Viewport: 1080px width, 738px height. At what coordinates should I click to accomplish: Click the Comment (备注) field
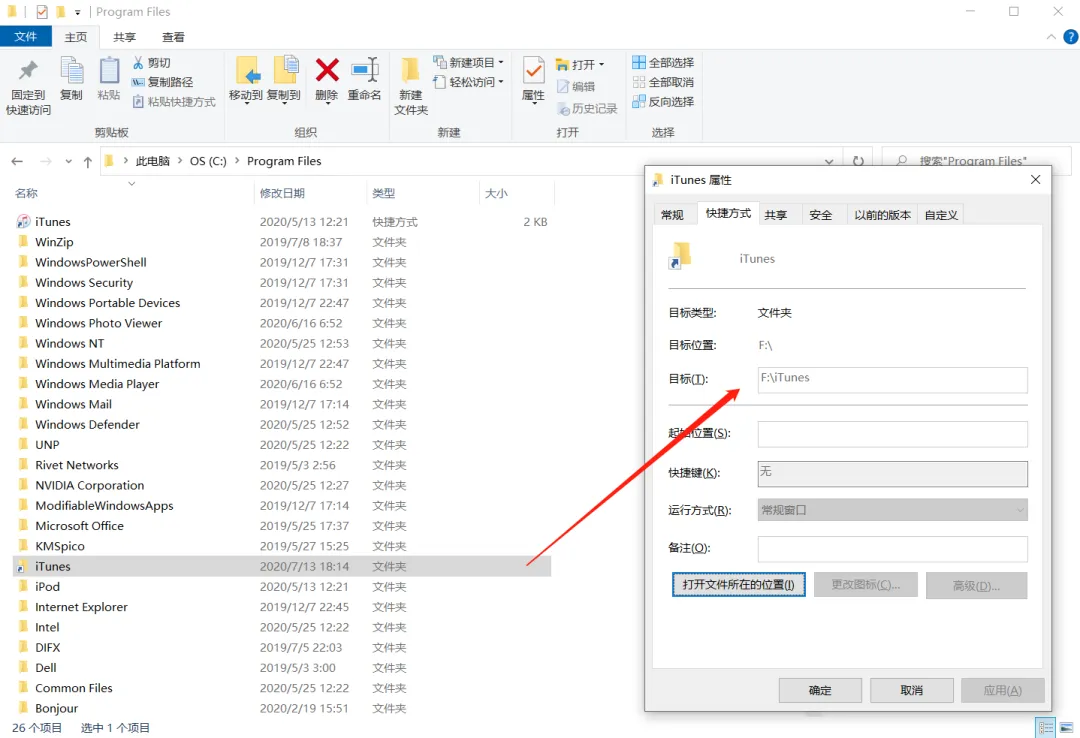click(893, 549)
